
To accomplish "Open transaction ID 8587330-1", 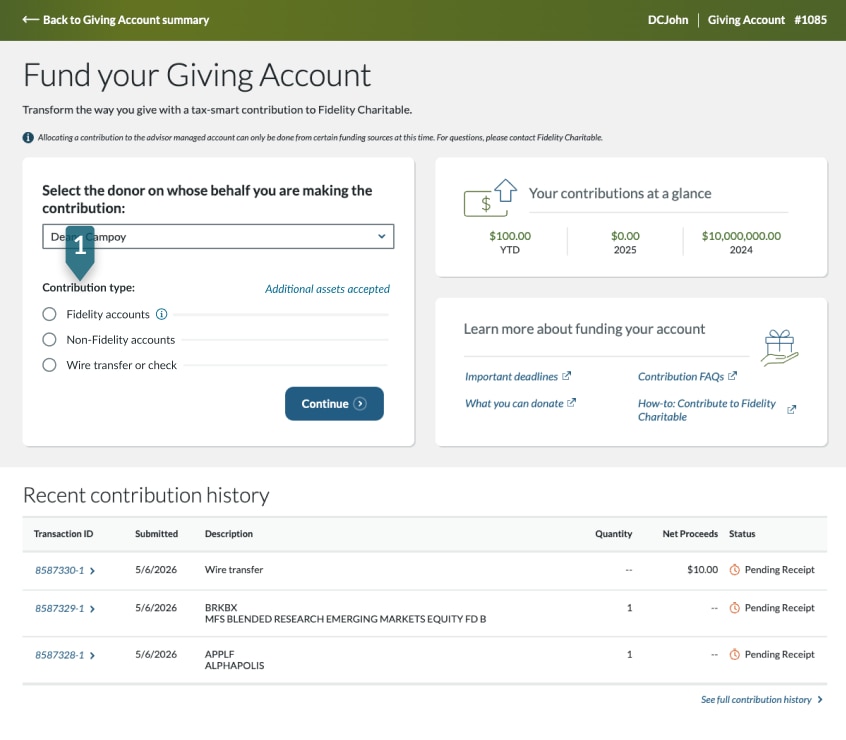I will (x=59, y=571).
